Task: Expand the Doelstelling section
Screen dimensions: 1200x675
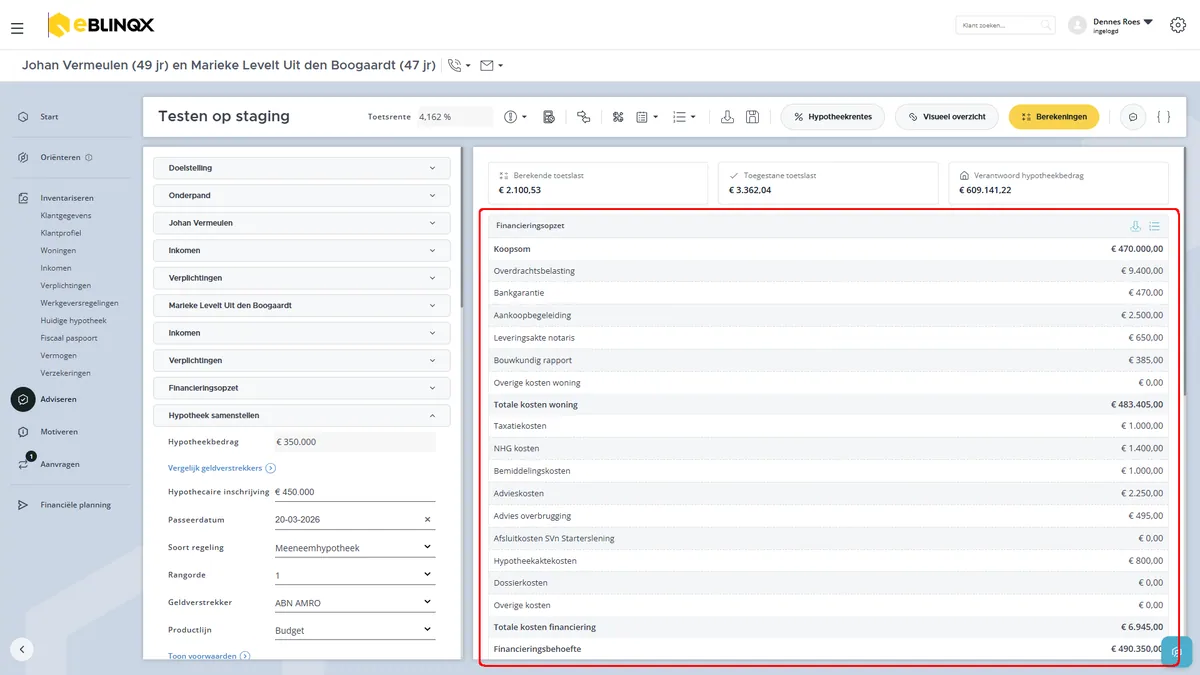Action: [x=302, y=168]
